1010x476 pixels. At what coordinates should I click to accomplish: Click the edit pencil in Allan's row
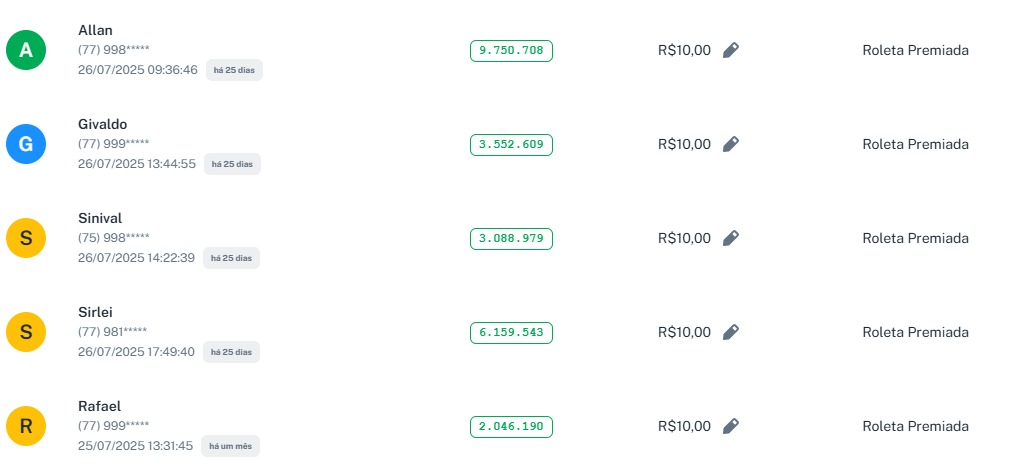tap(731, 50)
